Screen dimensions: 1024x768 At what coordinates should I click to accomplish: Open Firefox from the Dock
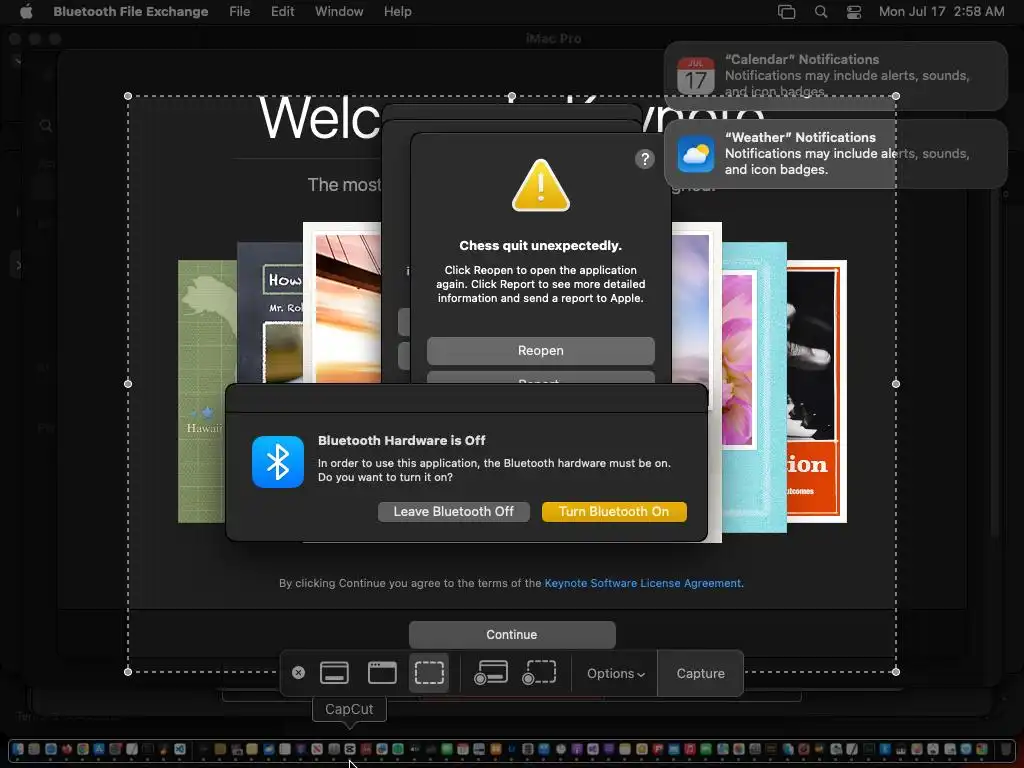coord(67,749)
